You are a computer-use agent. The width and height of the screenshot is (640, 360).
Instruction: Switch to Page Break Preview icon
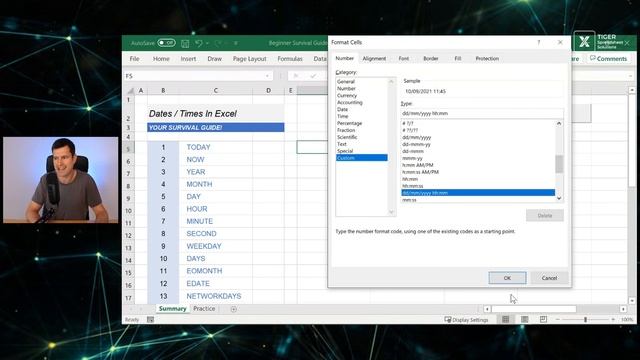pyautogui.click(x=543, y=319)
